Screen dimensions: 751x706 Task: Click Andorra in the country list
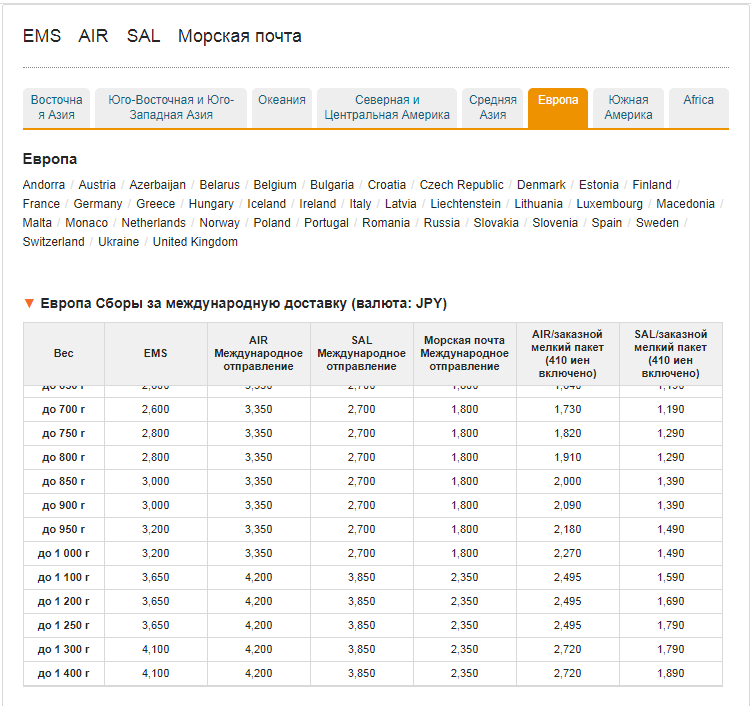[44, 185]
